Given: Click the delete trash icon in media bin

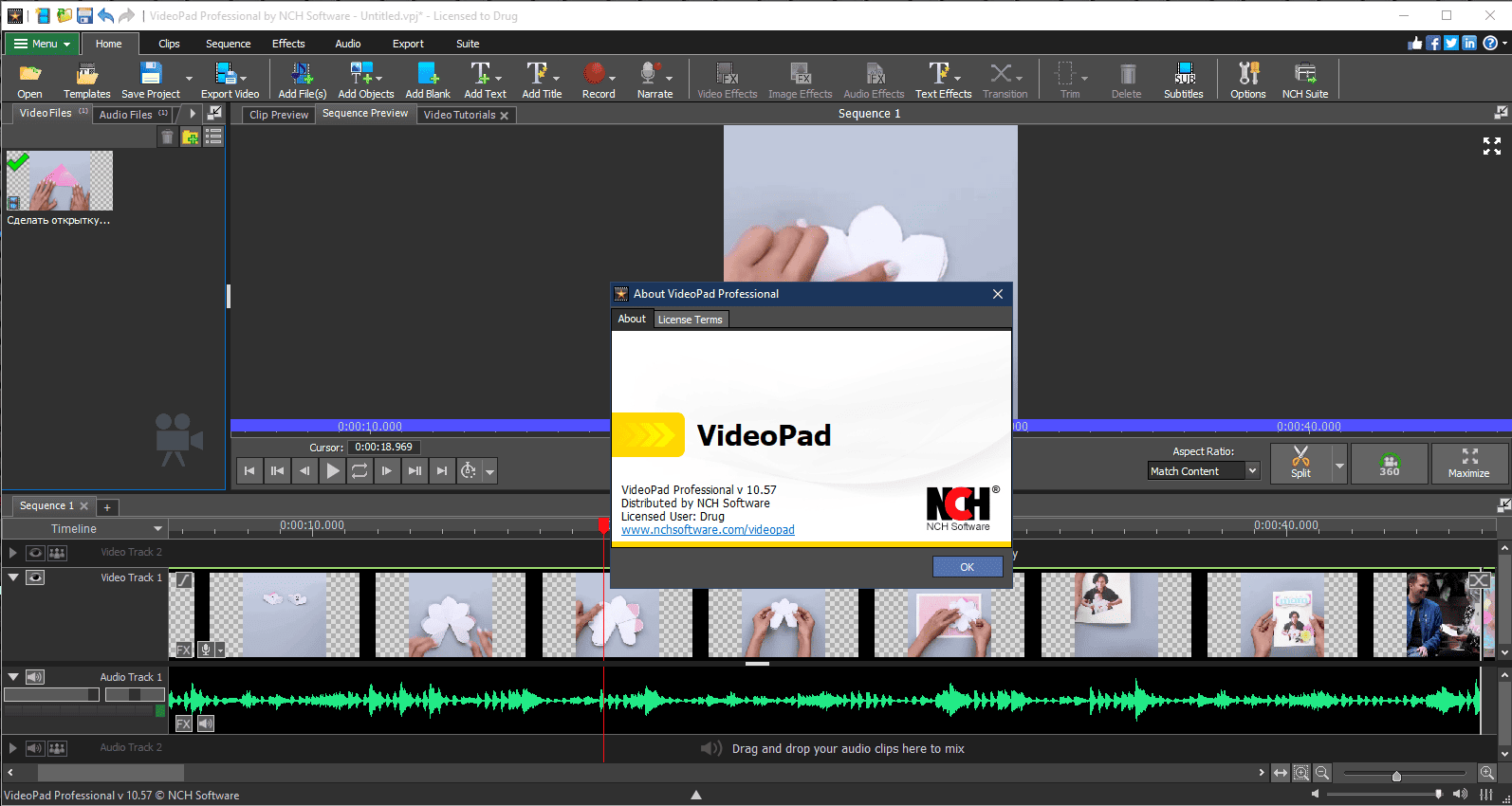Looking at the screenshot, I should 167,137.
